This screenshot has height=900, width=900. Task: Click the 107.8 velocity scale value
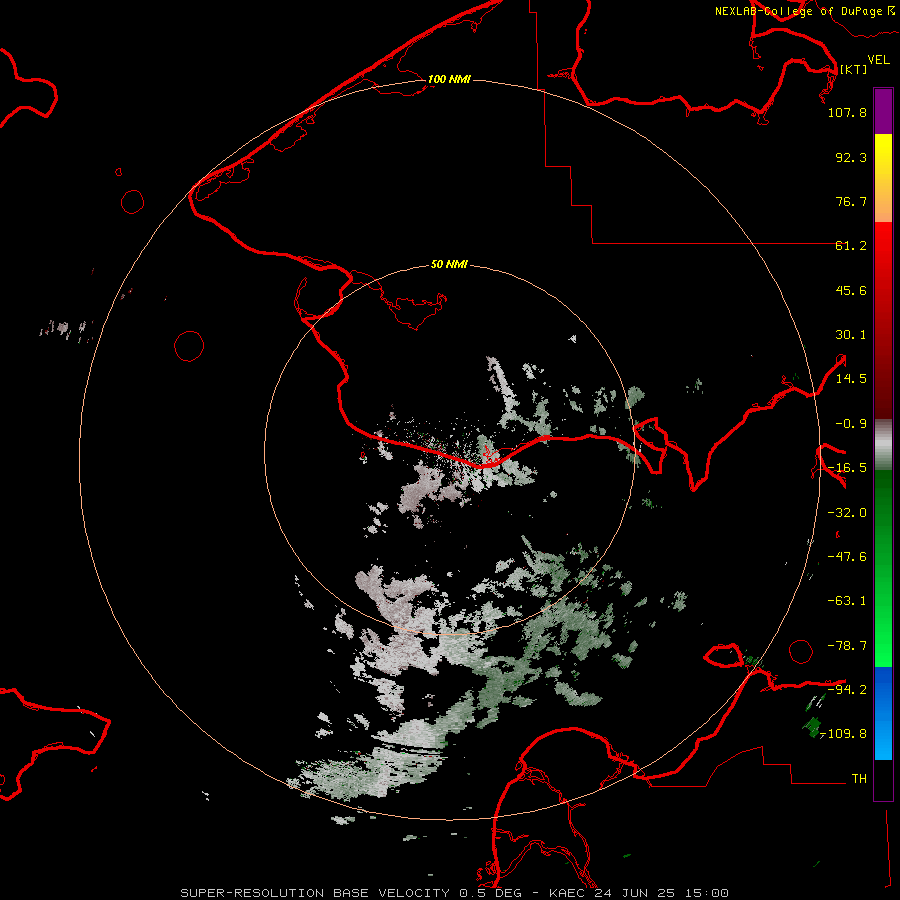847,112
